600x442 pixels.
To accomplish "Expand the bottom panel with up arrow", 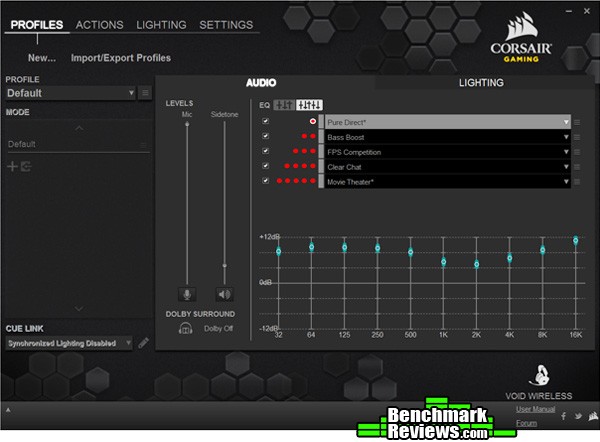I will 8,410.
